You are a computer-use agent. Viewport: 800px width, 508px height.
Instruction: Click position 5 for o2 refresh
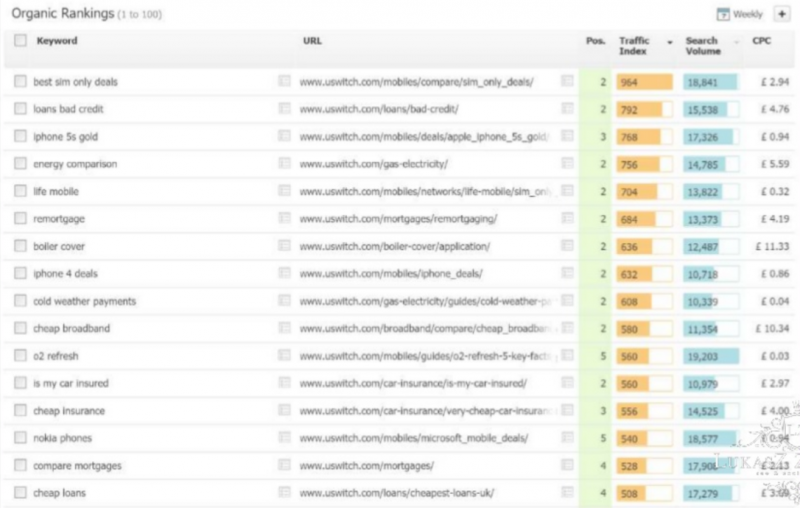pyautogui.click(x=603, y=356)
